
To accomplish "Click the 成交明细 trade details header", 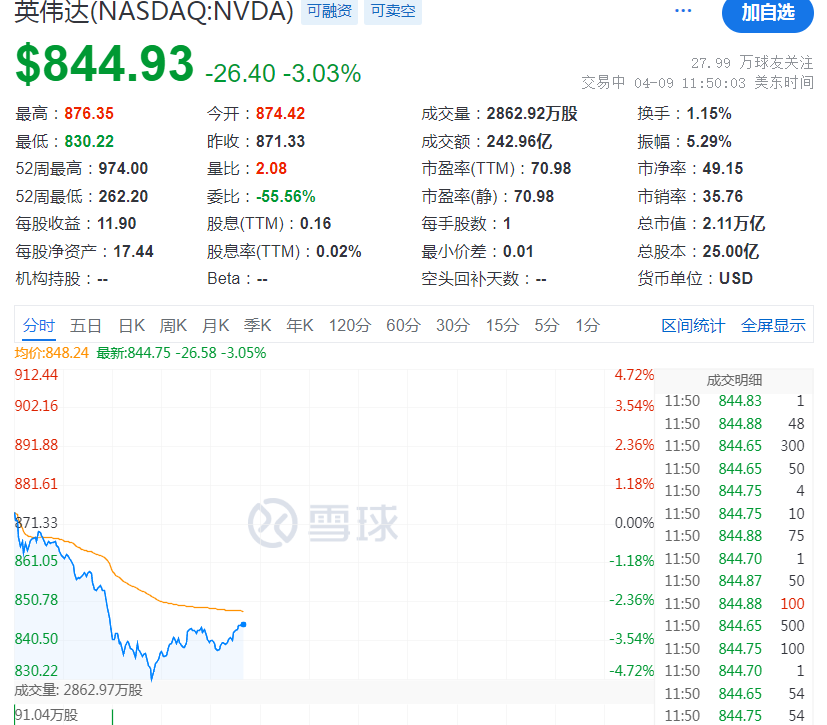I will pyautogui.click(x=734, y=380).
